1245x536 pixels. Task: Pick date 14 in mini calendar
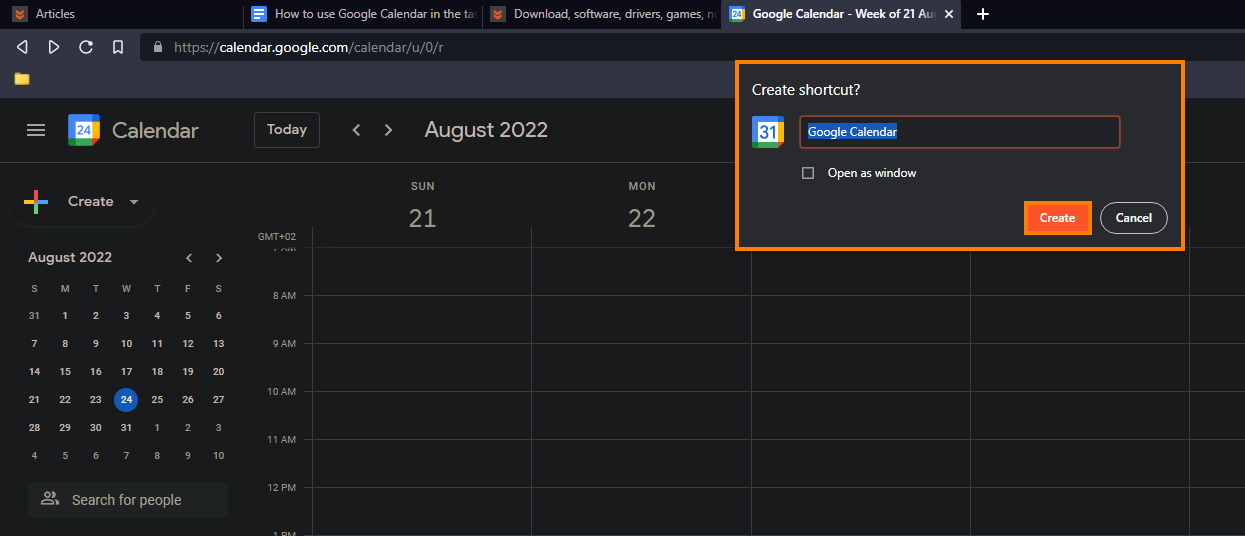point(35,372)
